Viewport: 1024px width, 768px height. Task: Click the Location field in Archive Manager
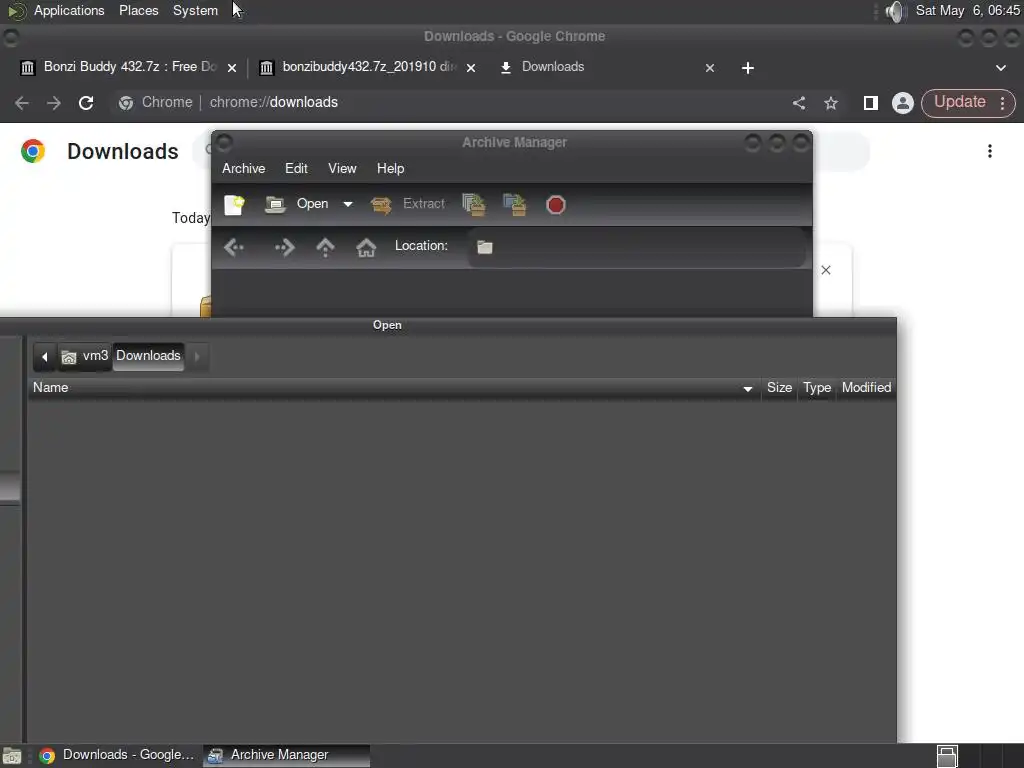pyautogui.click(x=637, y=247)
